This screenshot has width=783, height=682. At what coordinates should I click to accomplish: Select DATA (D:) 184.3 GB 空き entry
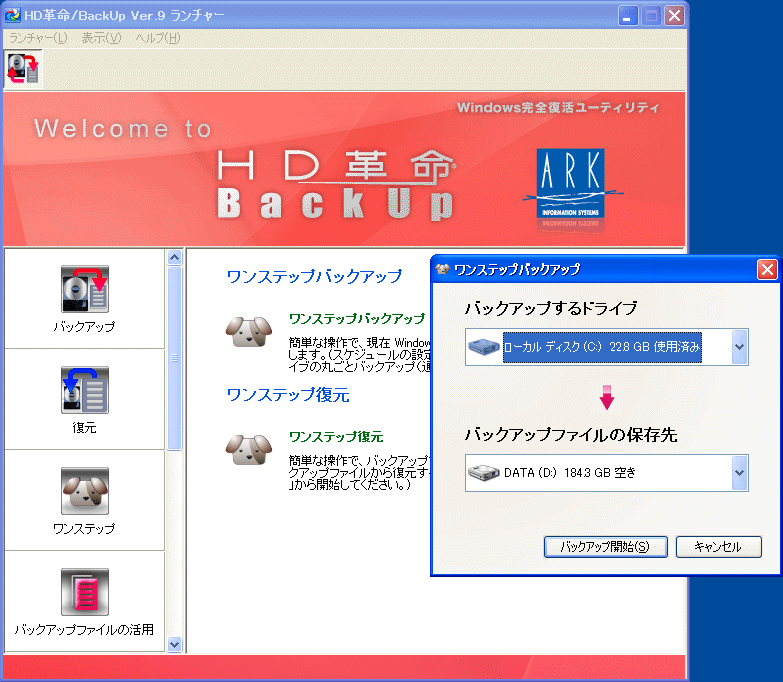(570, 472)
